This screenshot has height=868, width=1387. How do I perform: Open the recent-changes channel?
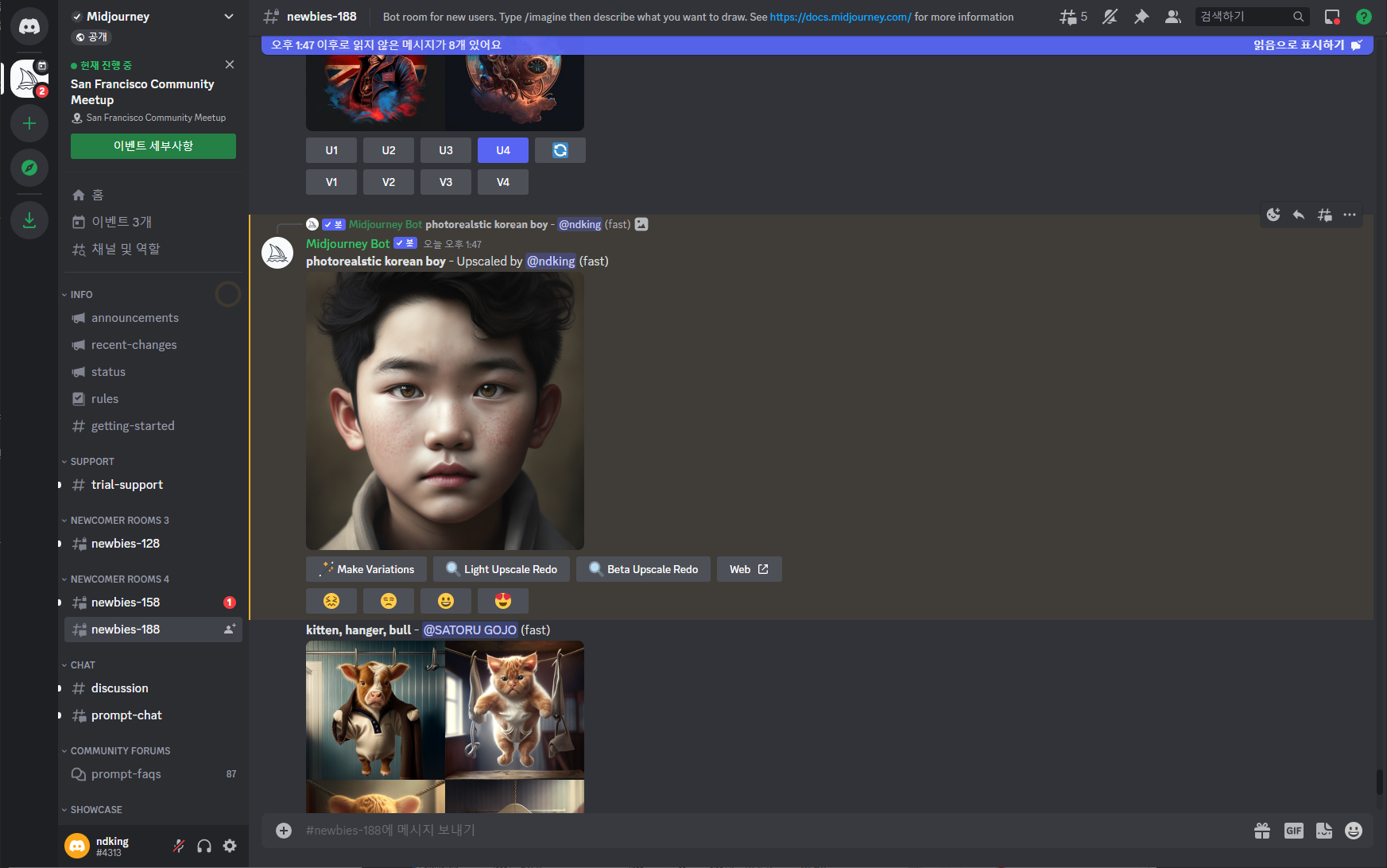[x=153, y=345]
